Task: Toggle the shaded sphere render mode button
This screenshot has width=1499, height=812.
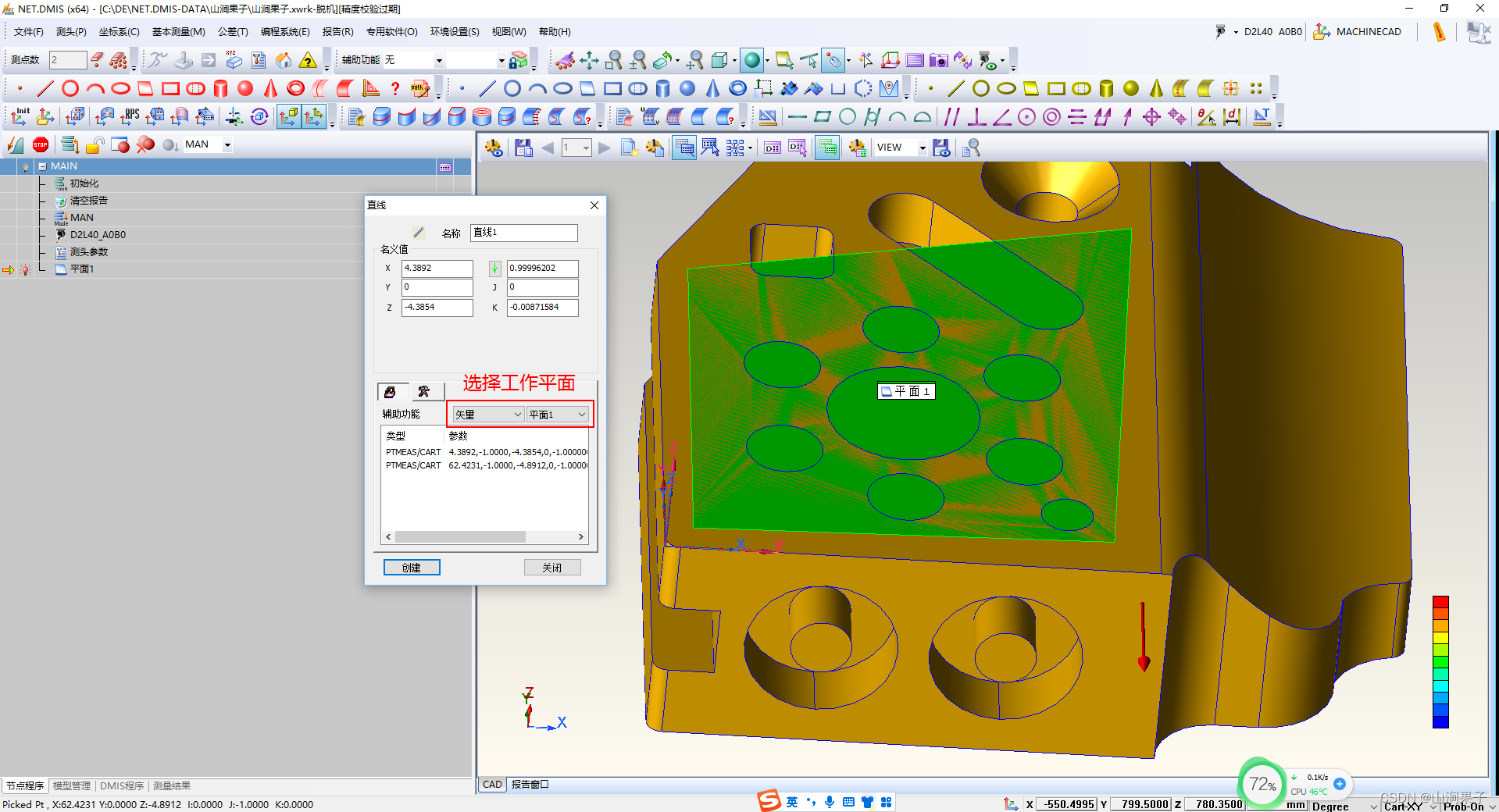Action: 752,60
